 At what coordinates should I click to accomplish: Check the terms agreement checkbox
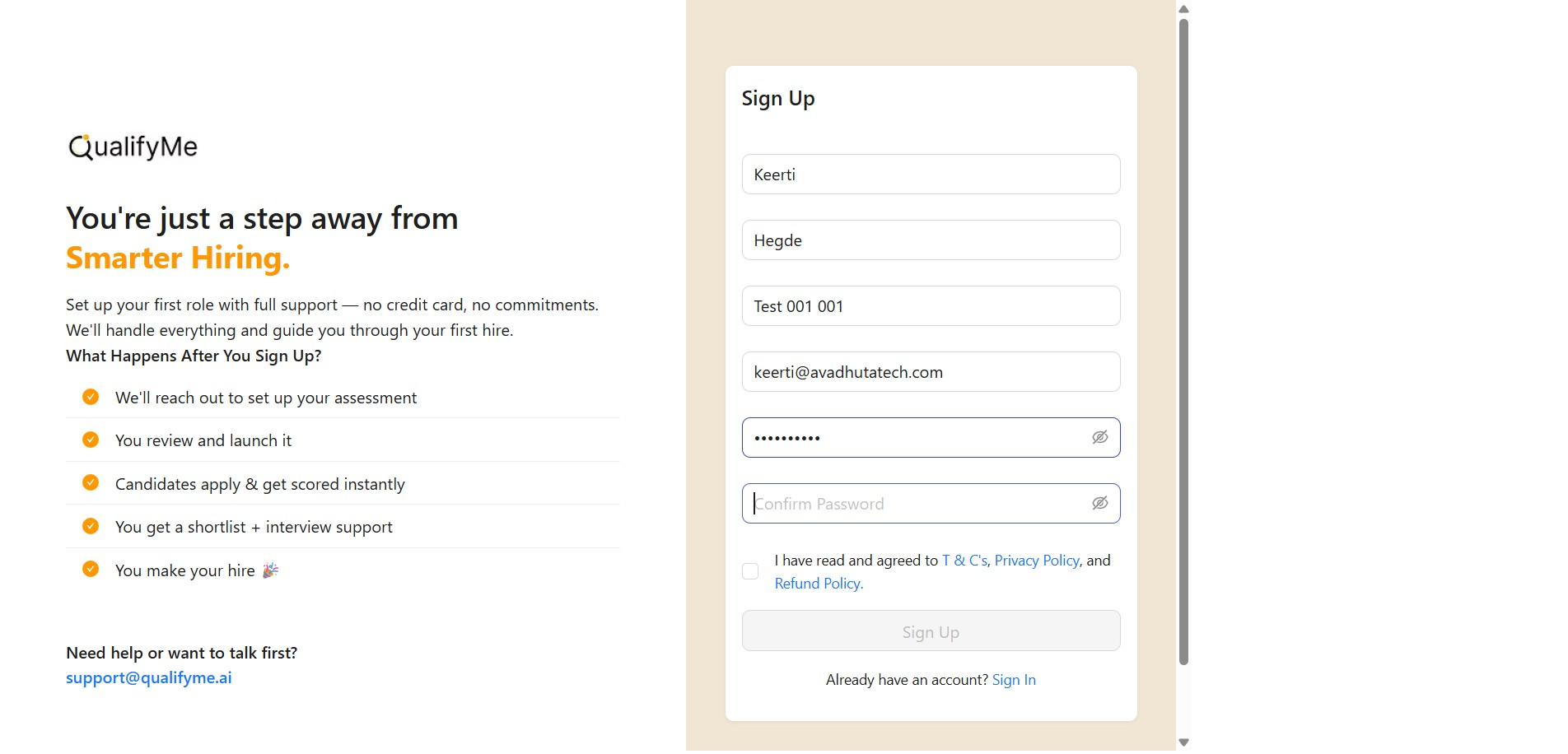pyautogui.click(x=750, y=571)
